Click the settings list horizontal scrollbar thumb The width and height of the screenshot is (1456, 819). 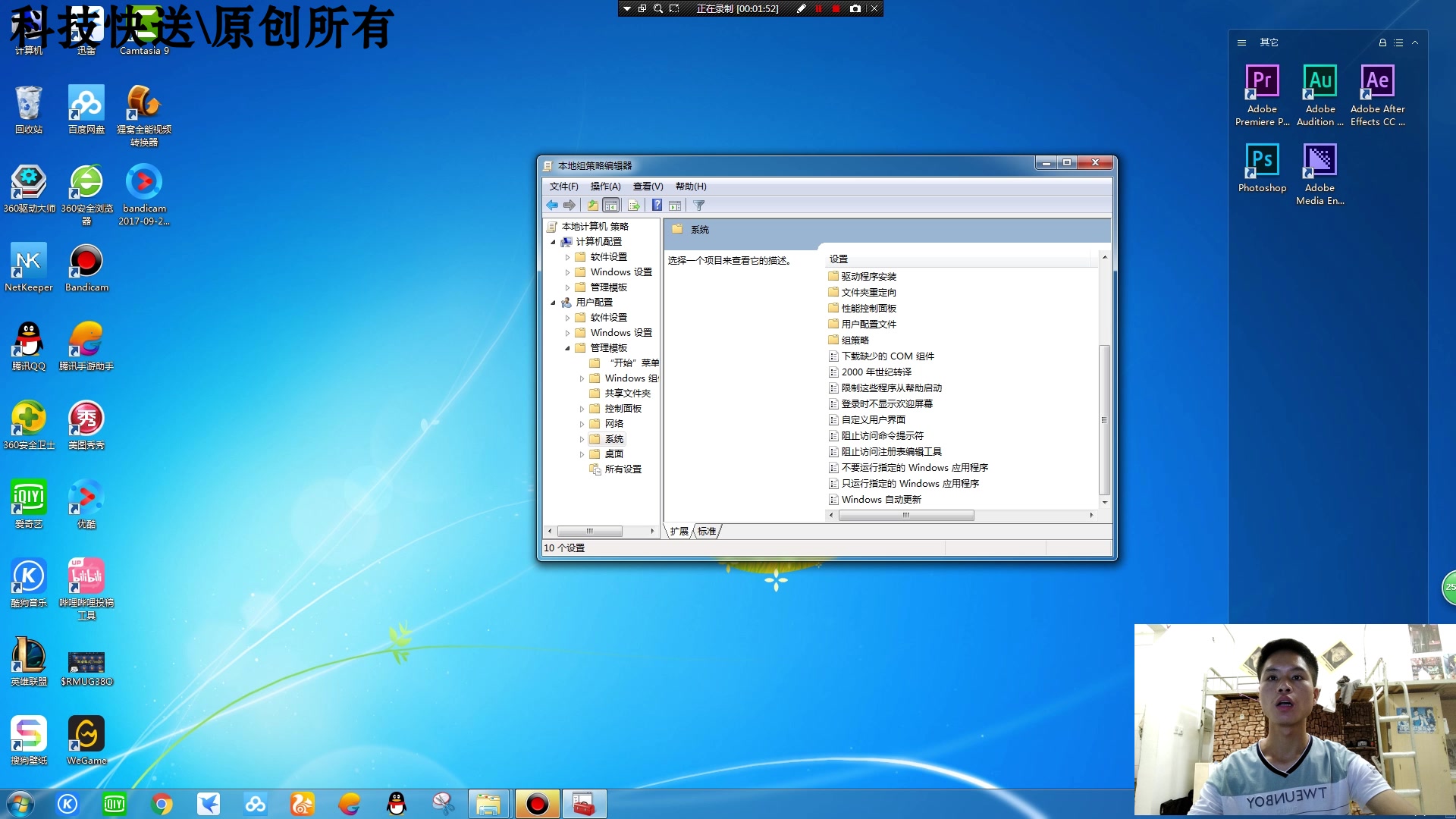click(906, 516)
